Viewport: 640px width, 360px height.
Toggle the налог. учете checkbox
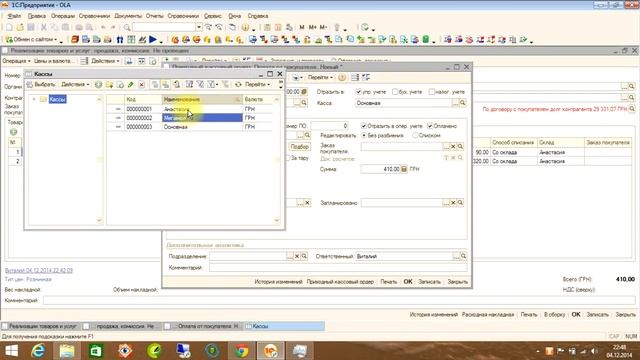click(x=431, y=92)
